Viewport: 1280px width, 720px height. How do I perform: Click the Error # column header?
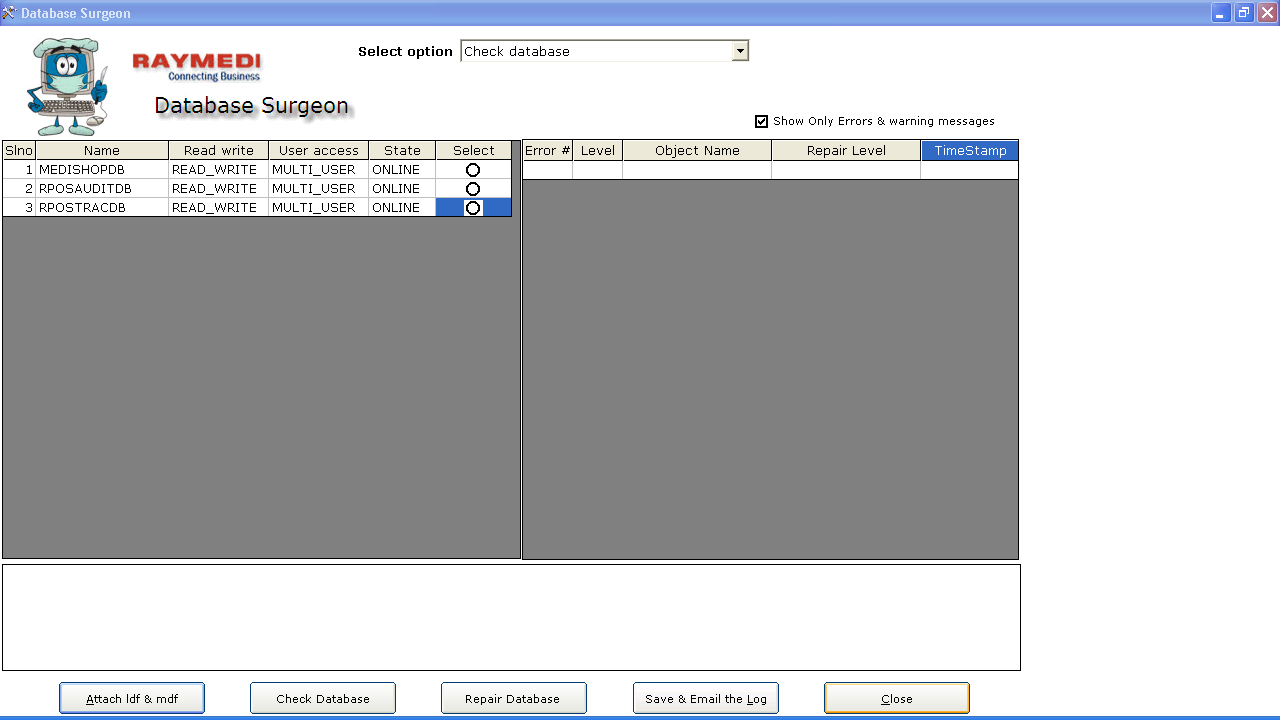click(548, 150)
